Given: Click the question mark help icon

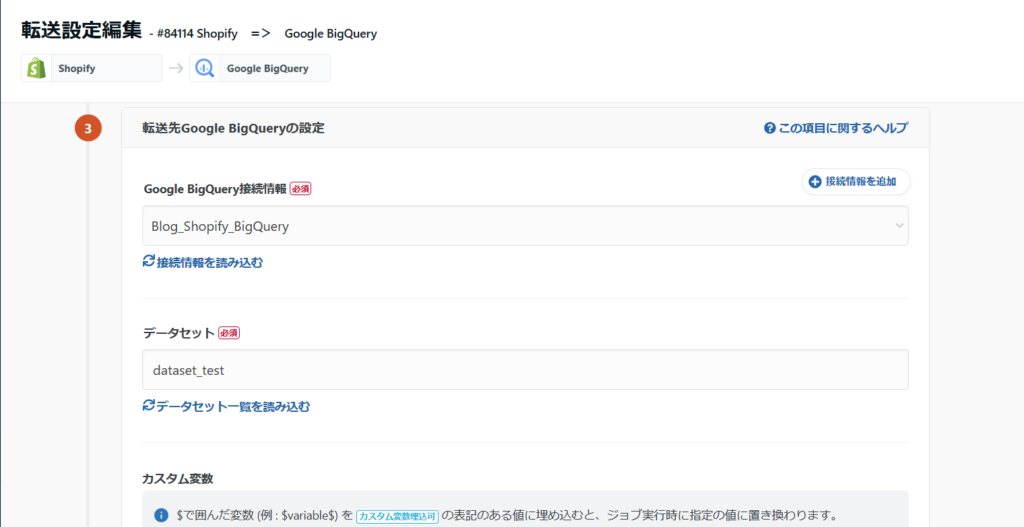Looking at the screenshot, I should [x=769, y=128].
